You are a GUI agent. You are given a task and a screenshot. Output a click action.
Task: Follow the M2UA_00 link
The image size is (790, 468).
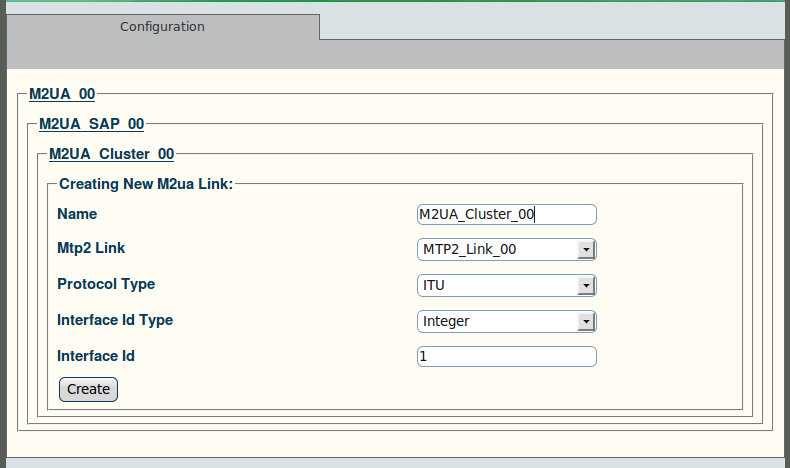(x=62, y=94)
